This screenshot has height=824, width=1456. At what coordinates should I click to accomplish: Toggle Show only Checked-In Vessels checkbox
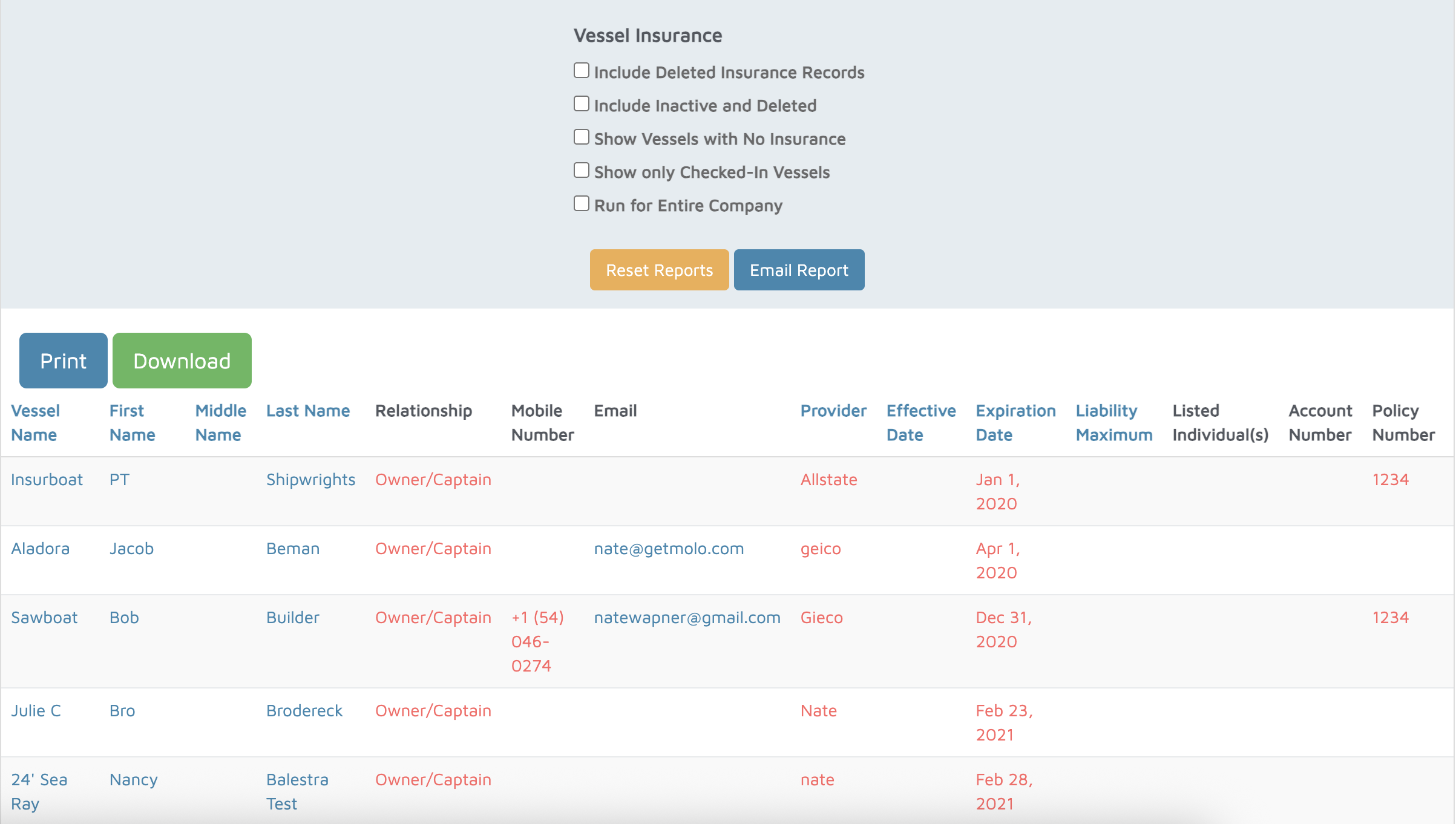(581, 171)
